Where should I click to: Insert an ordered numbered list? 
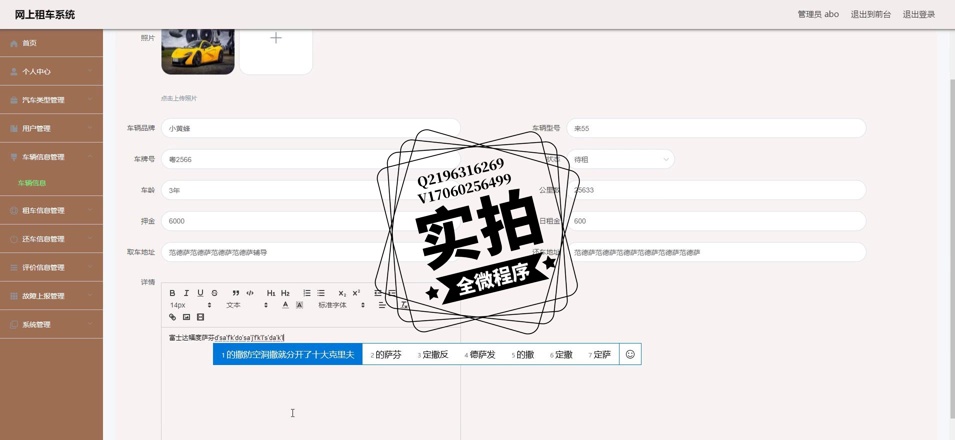click(x=307, y=293)
